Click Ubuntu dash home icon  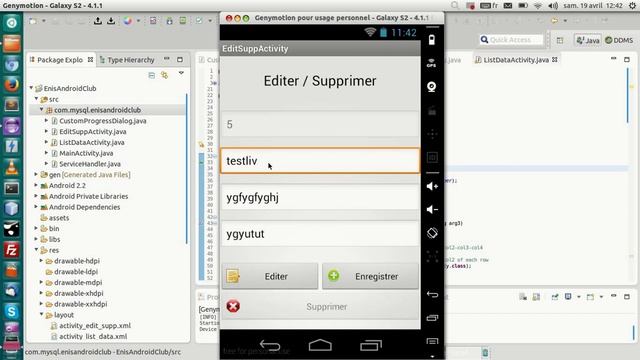point(11,22)
